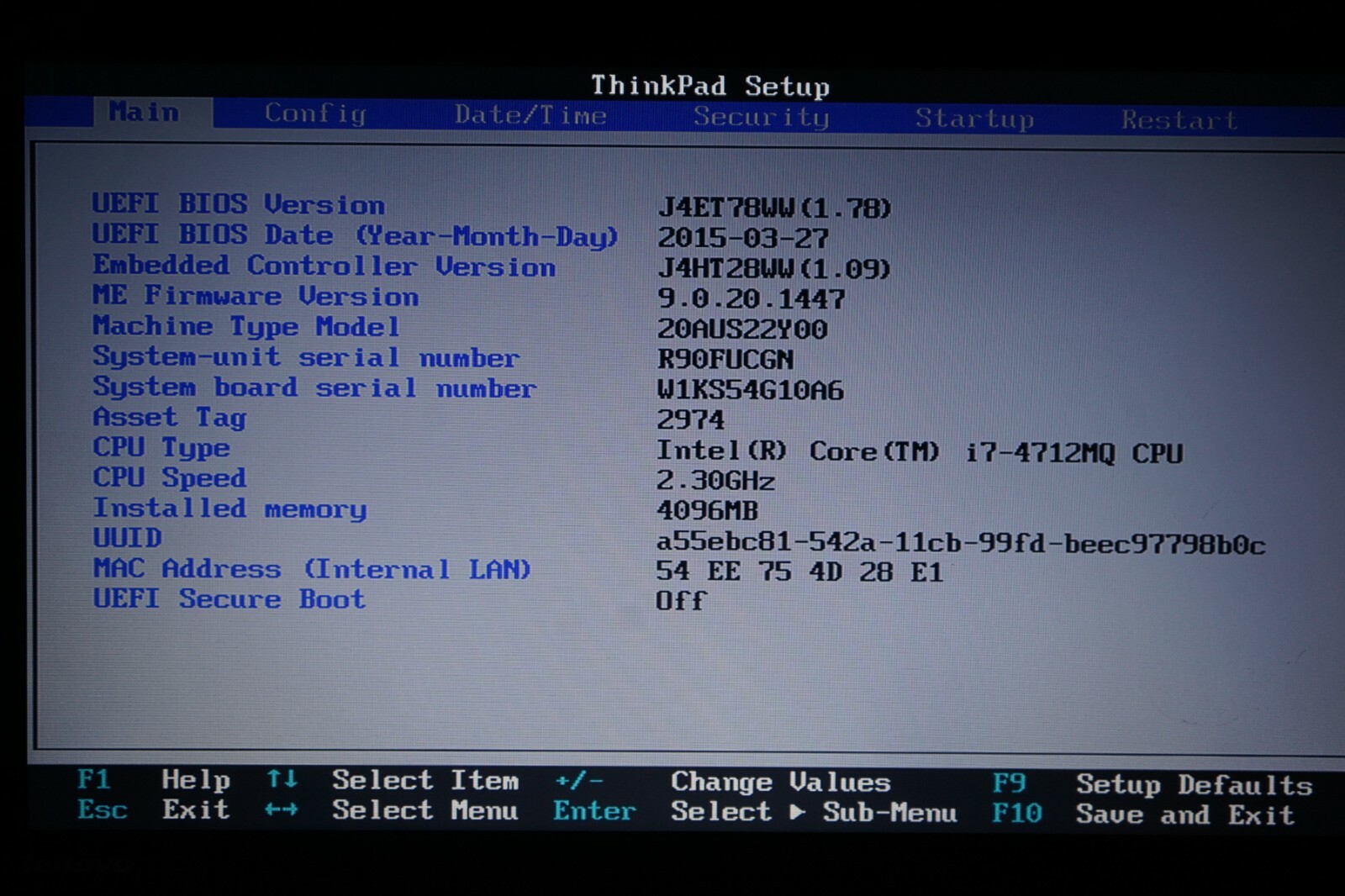Click the +/- Change Values symbol
Screen dimensions: 1345x896
[x=579, y=781]
